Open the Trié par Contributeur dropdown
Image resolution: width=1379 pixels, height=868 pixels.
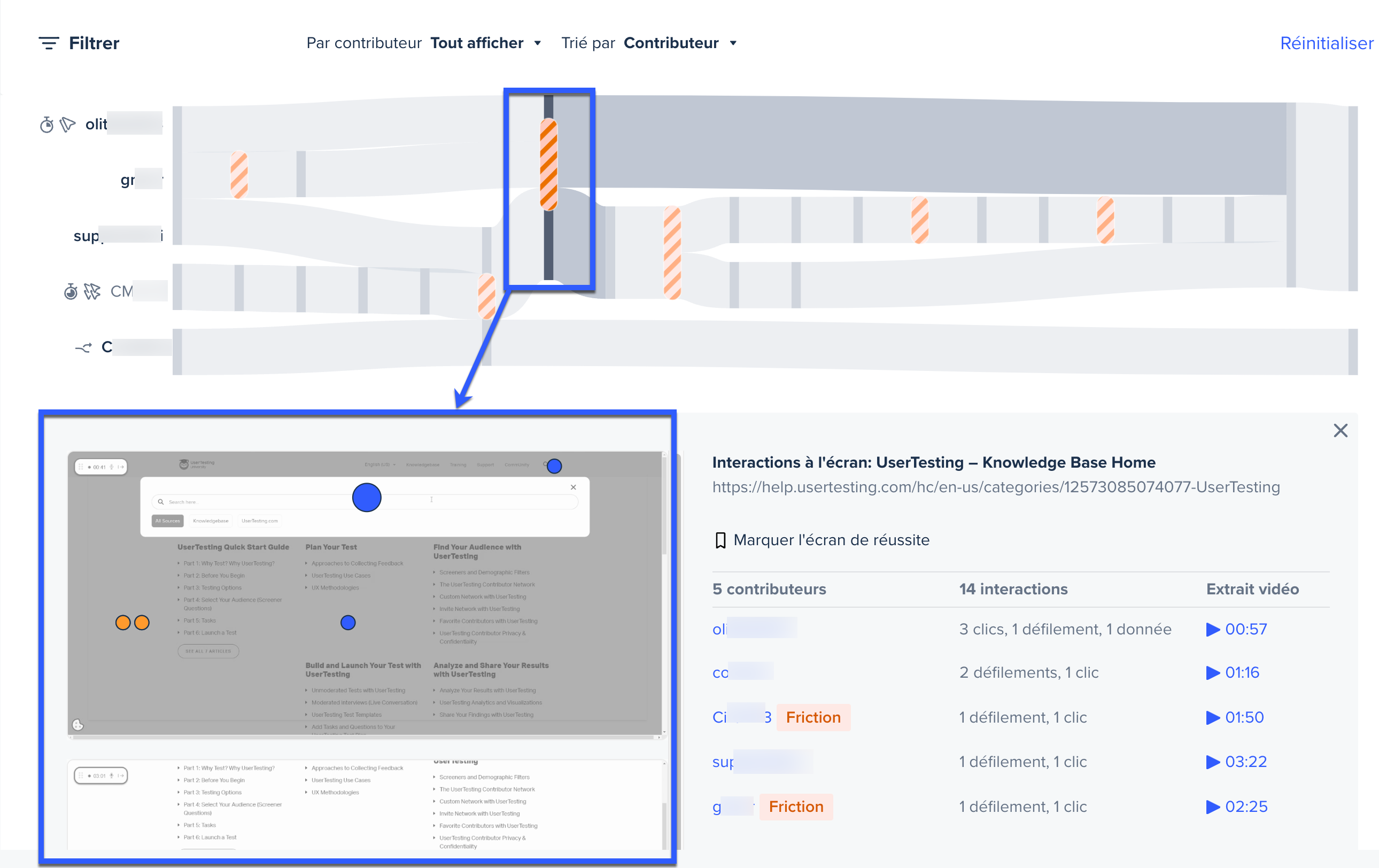[x=680, y=42]
